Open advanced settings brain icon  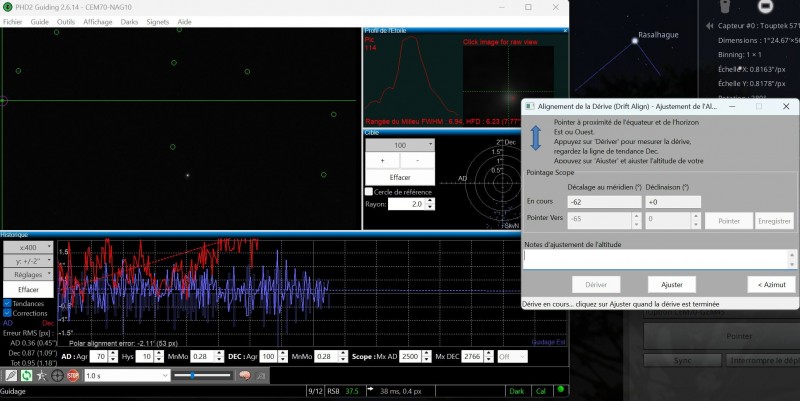tap(244, 376)
